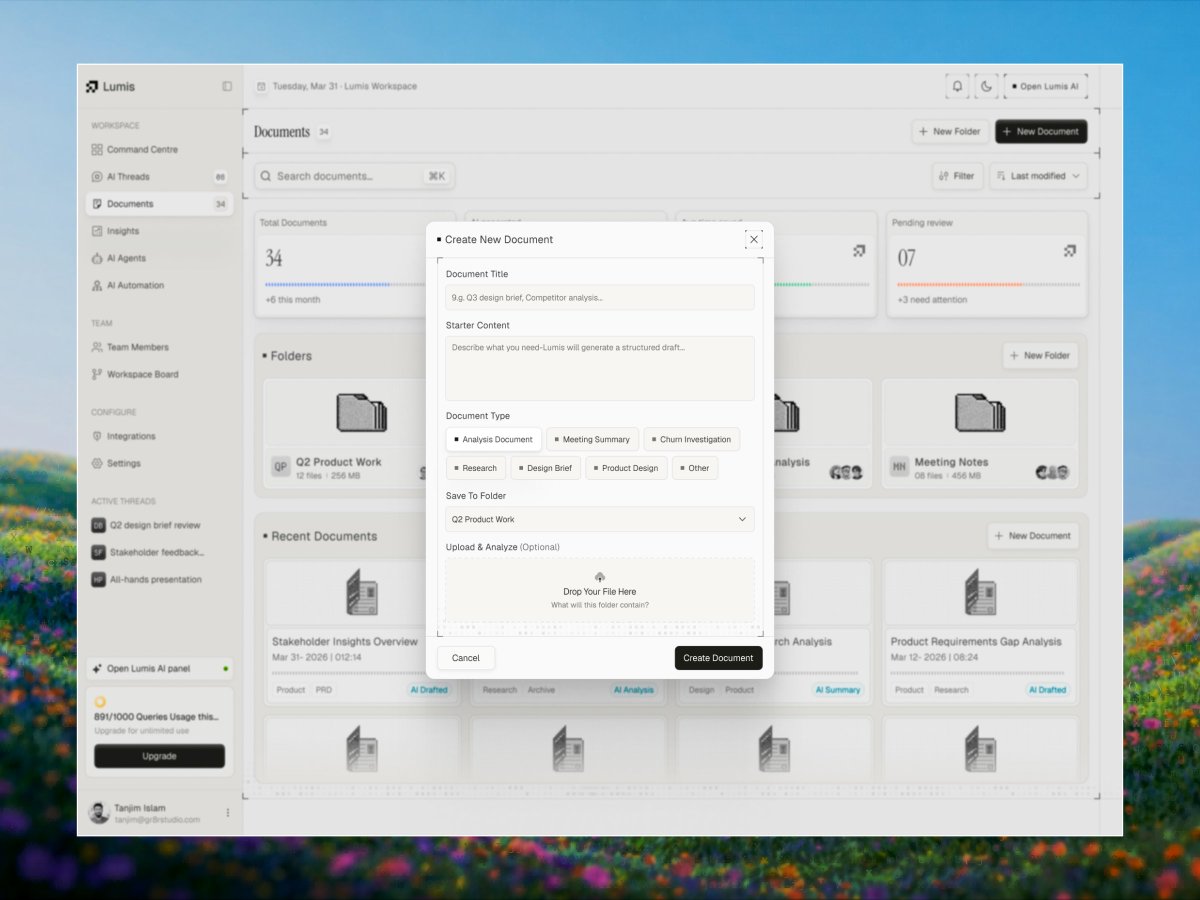Select the Analysis Document type
The image size is (1200, 900).
click(x=494, y=439)
